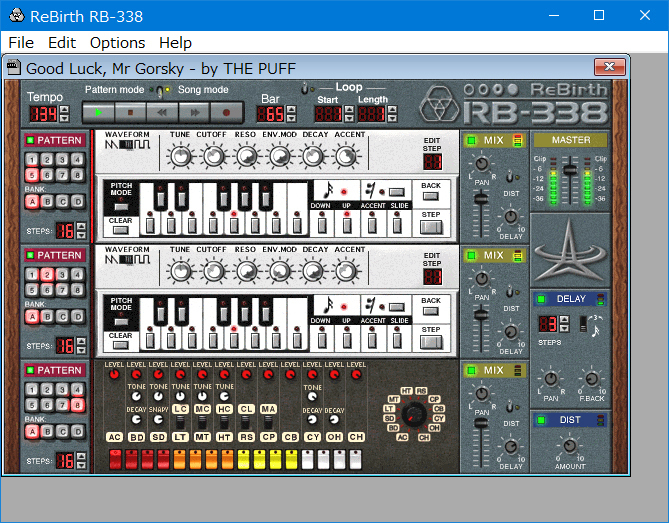Screen dimensions: 669x523
Task: Adjust RESO knob on second synth
Action: coord(247,271)
